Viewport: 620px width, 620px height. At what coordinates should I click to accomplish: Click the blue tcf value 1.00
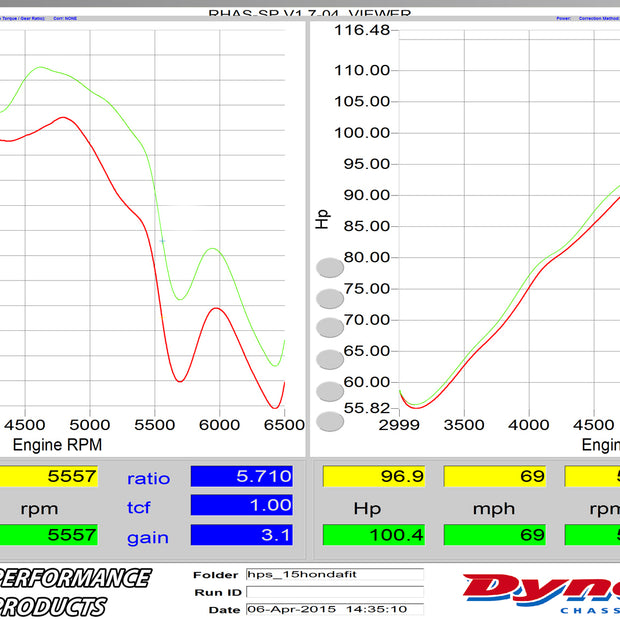[x=242, y=505]
